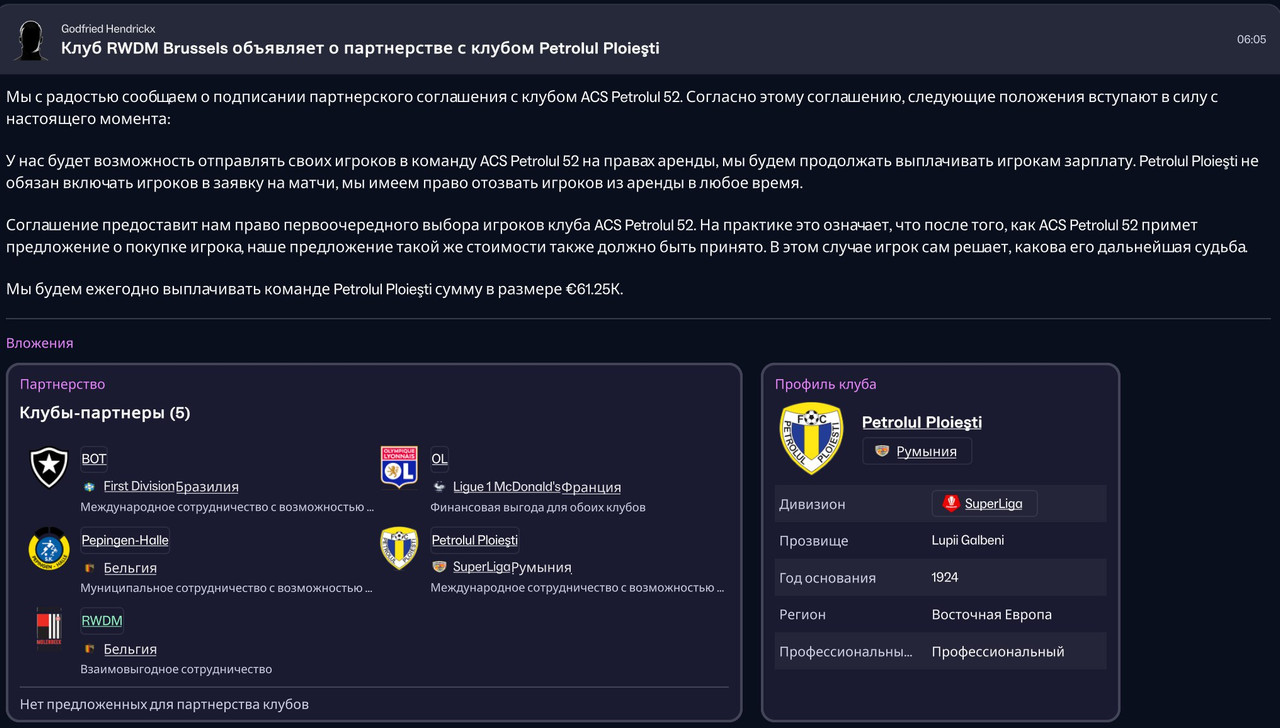Open the RWDM club link
The width and height of the screenshot is (1280, 728).
point(102,621)
